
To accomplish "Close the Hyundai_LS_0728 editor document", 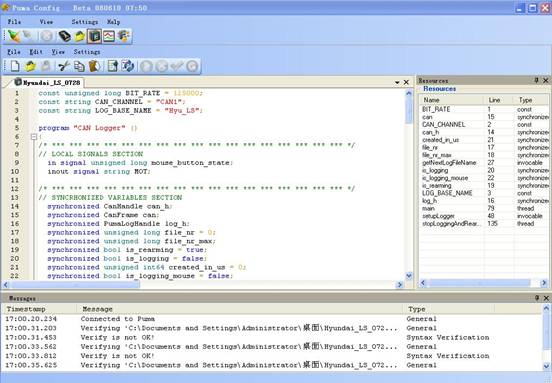I will click(x=406, y=82).
